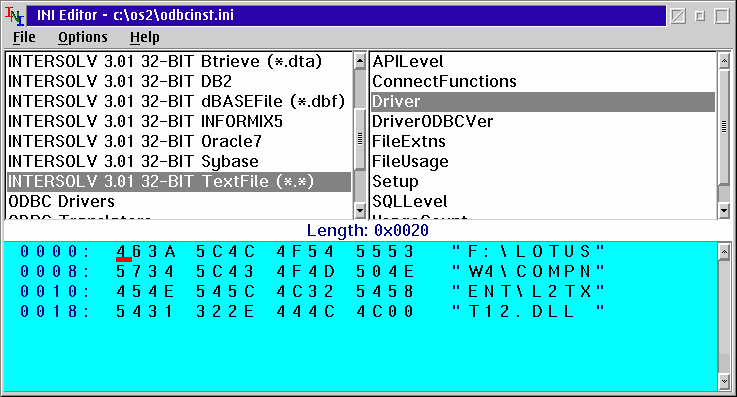Select the highlighted Driver key
The height and width of the screenshot is (397, 737).
coord(543,101)
